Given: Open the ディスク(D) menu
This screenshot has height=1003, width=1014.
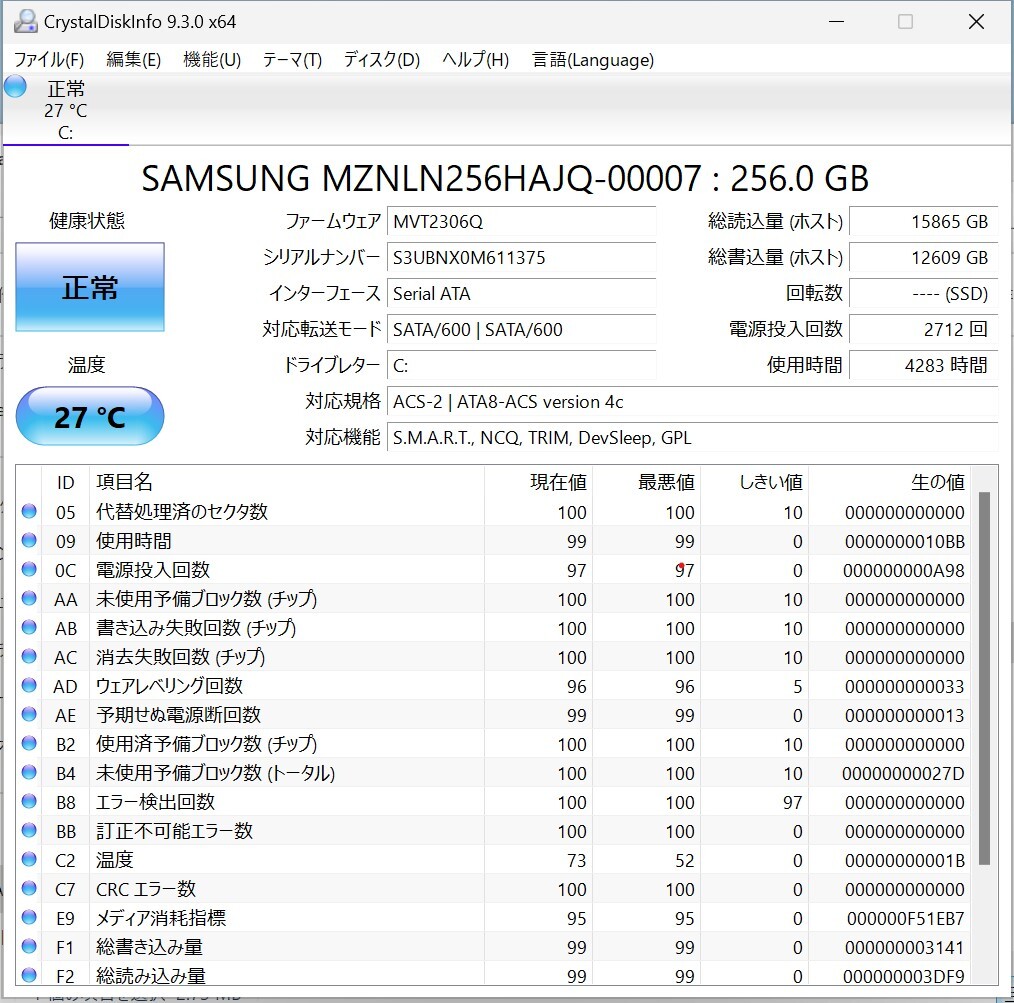Looking at the screenshot, I should point(380,60).
